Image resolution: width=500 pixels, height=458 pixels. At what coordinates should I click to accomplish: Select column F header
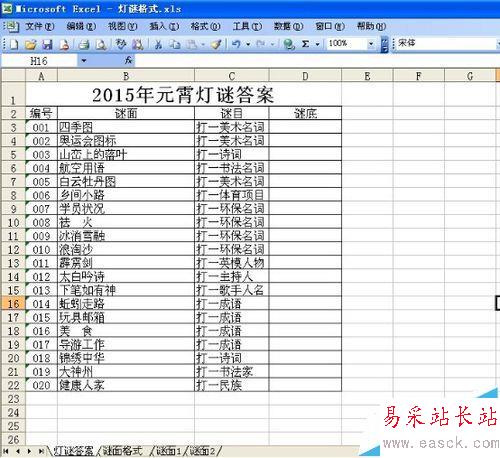click(x=419, y=76)
